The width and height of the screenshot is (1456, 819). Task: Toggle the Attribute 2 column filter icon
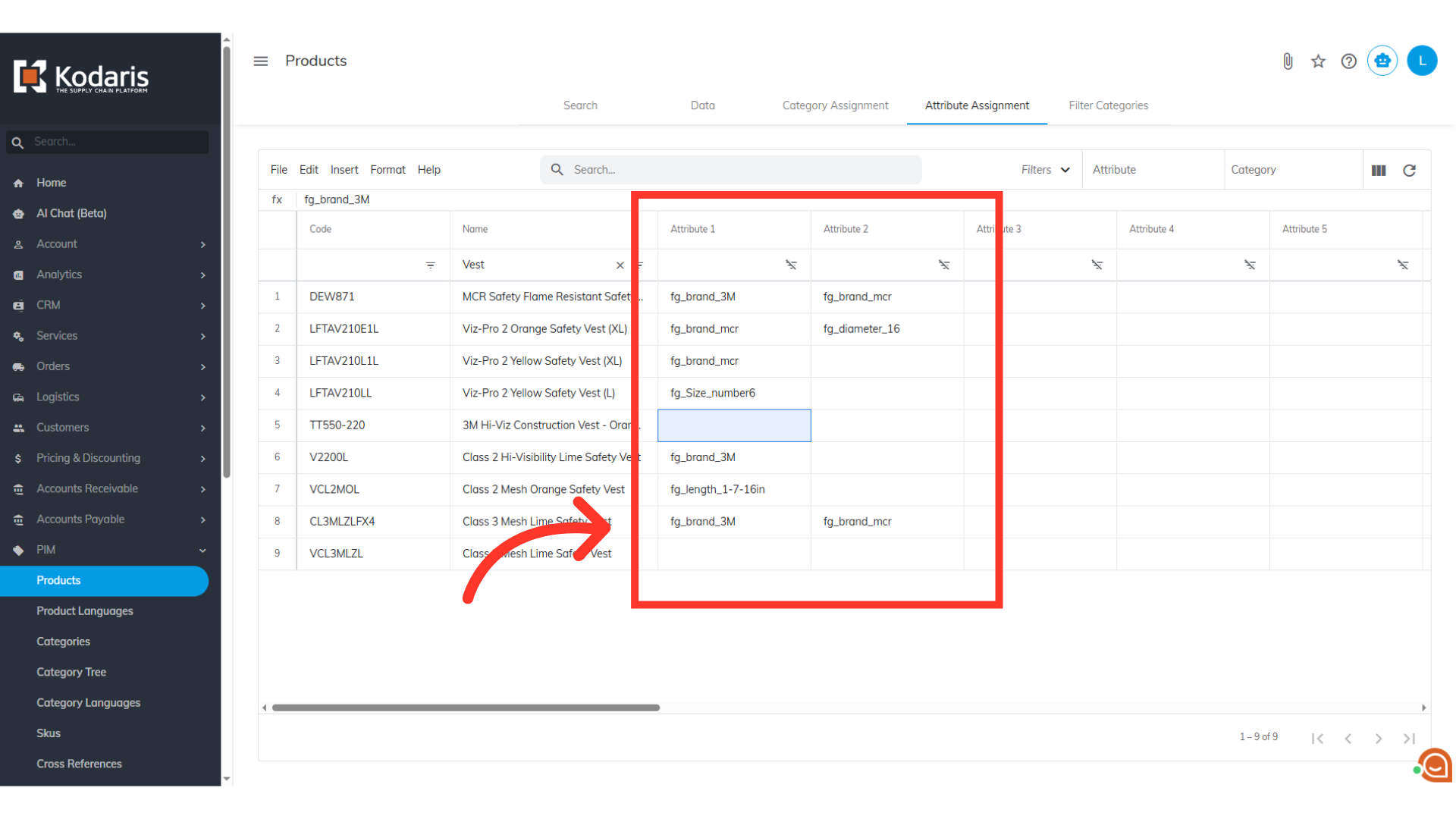pyautogui.click(x=944, y=265)
